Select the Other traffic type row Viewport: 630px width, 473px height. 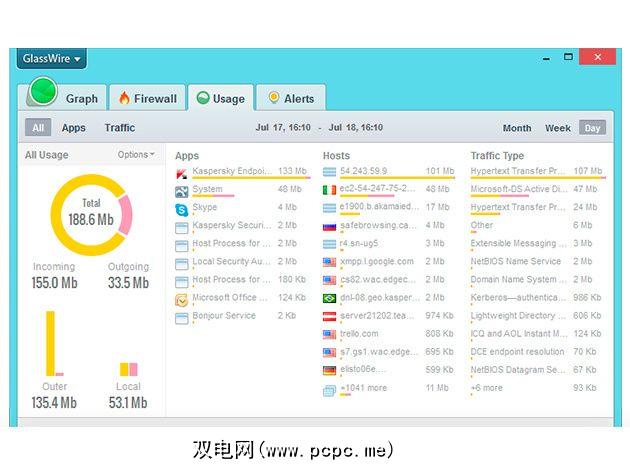536,226
